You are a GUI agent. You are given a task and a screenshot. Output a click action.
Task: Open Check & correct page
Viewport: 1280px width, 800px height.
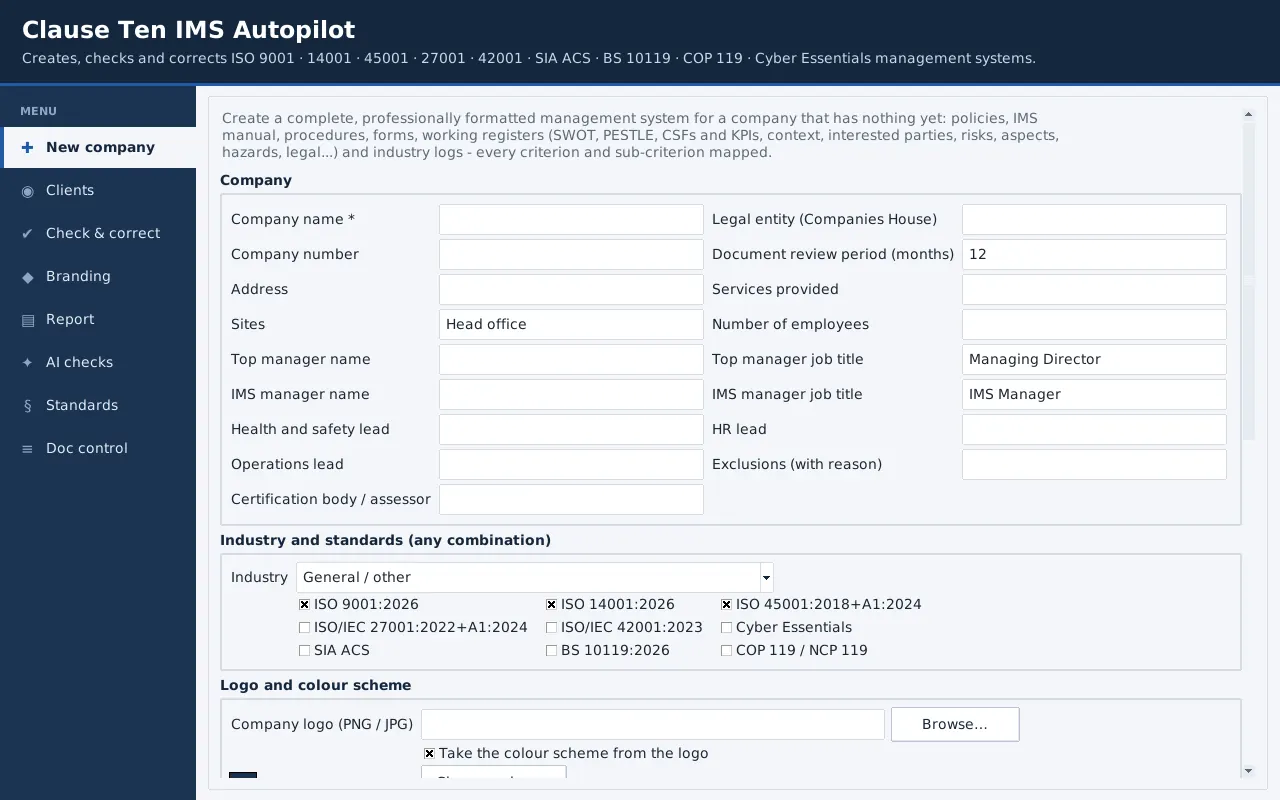[98, 233]
